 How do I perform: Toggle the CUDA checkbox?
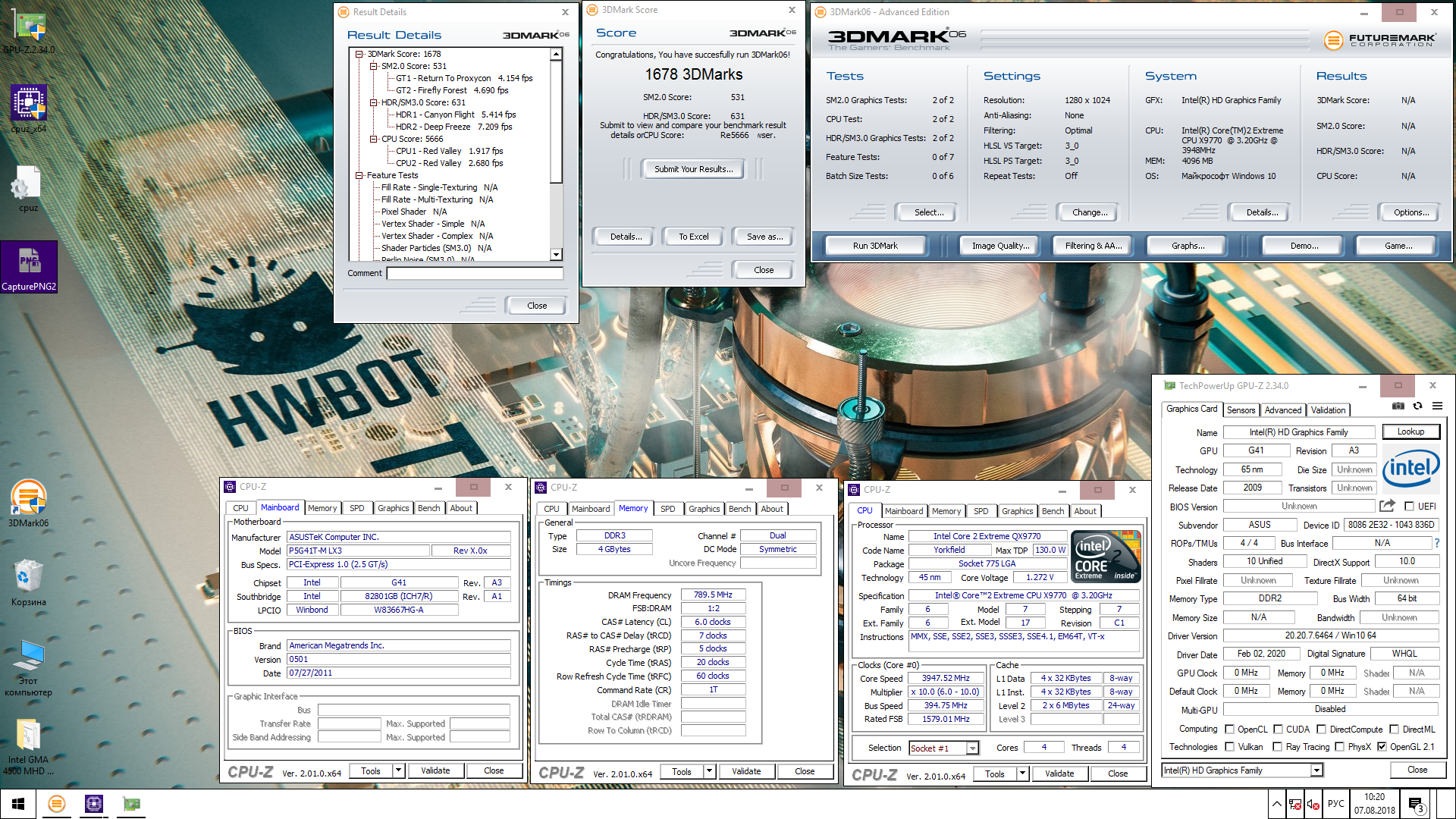click(1278, 729)
